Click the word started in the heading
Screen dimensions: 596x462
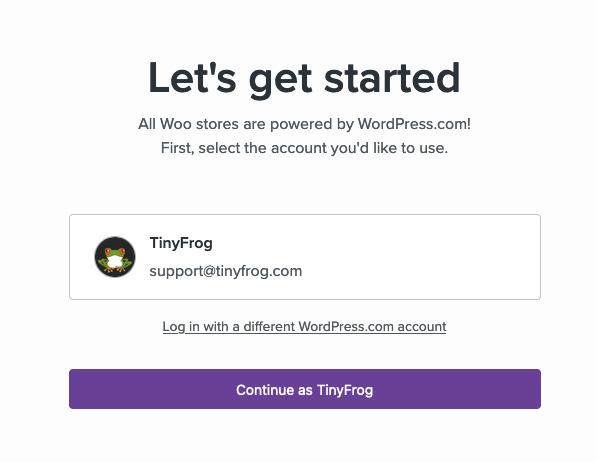click(x=392, y=78)
